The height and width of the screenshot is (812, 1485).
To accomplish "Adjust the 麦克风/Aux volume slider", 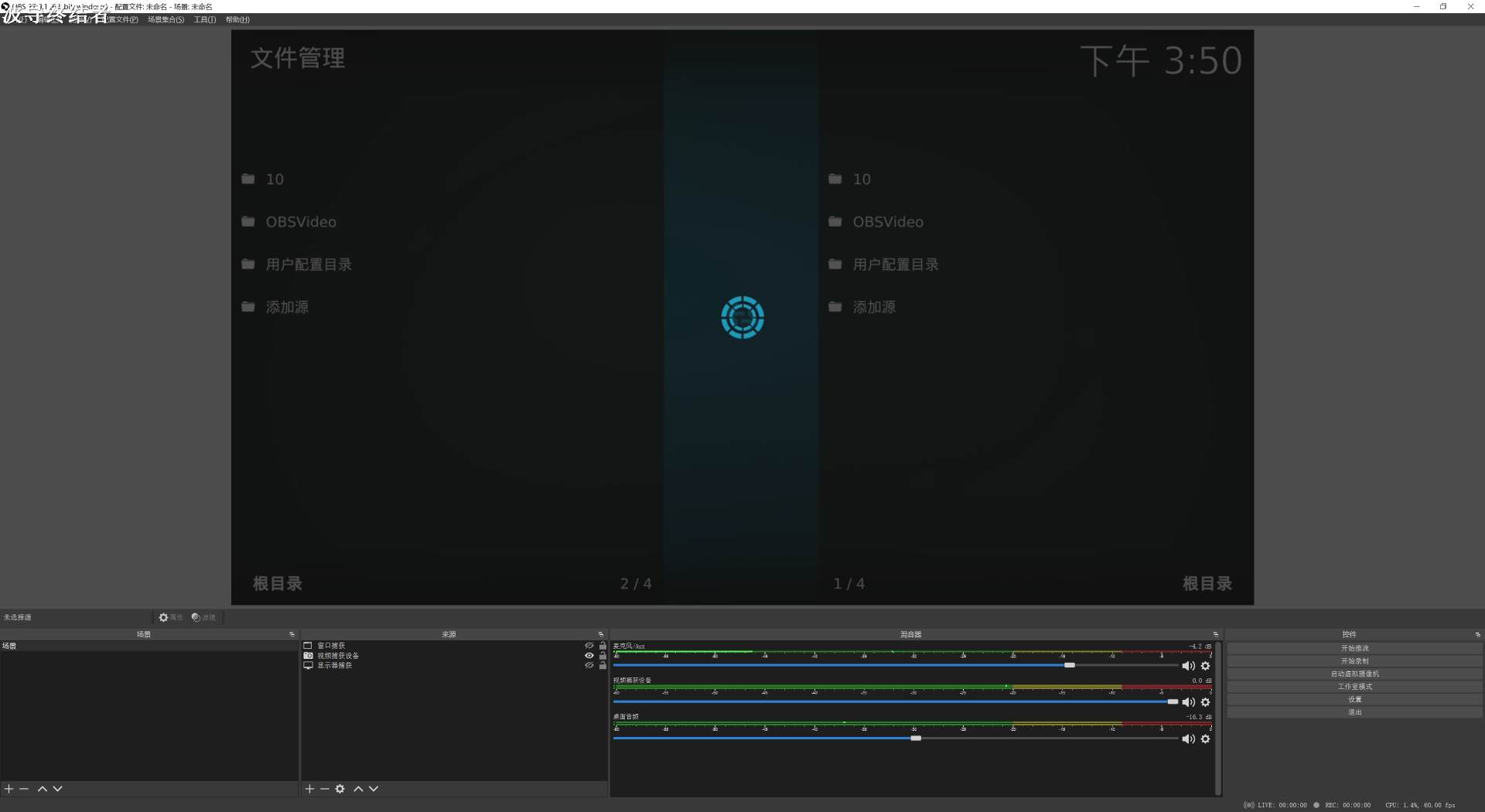I will coord(1070,665).
